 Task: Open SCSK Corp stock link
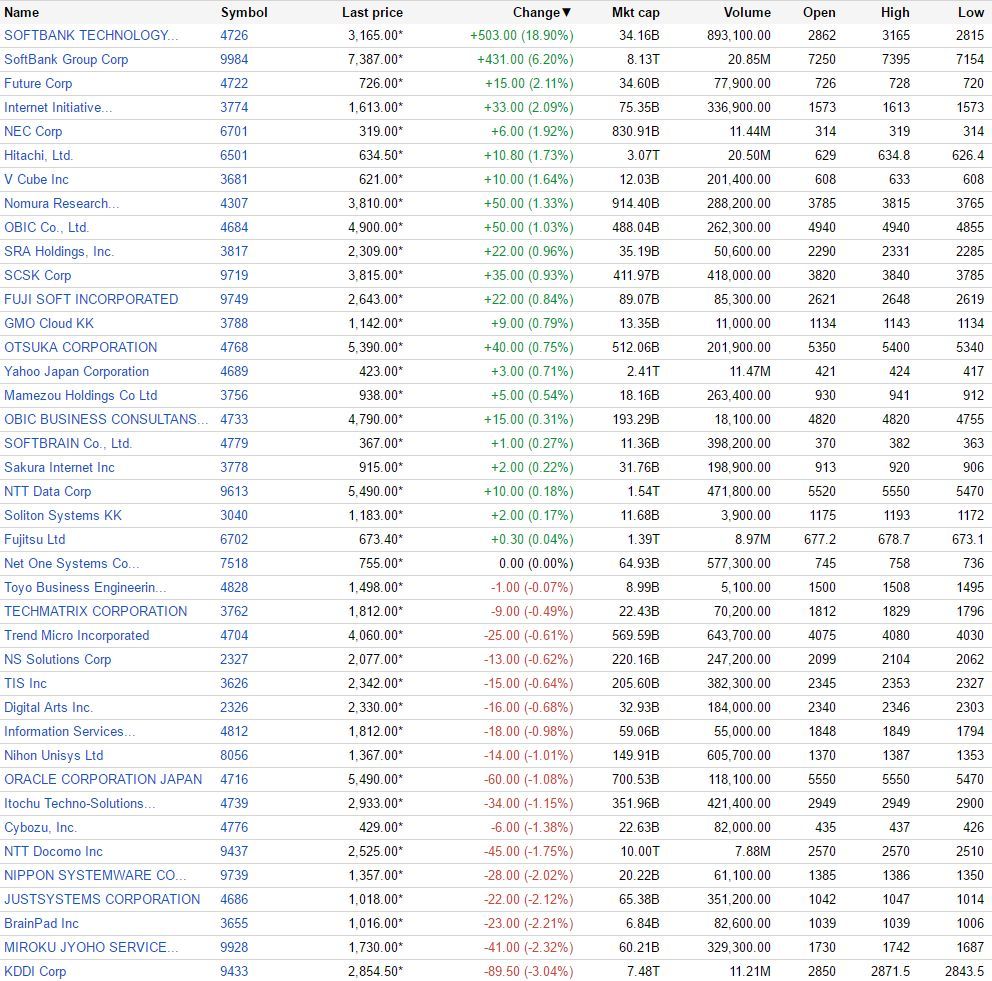click(37, 276)
